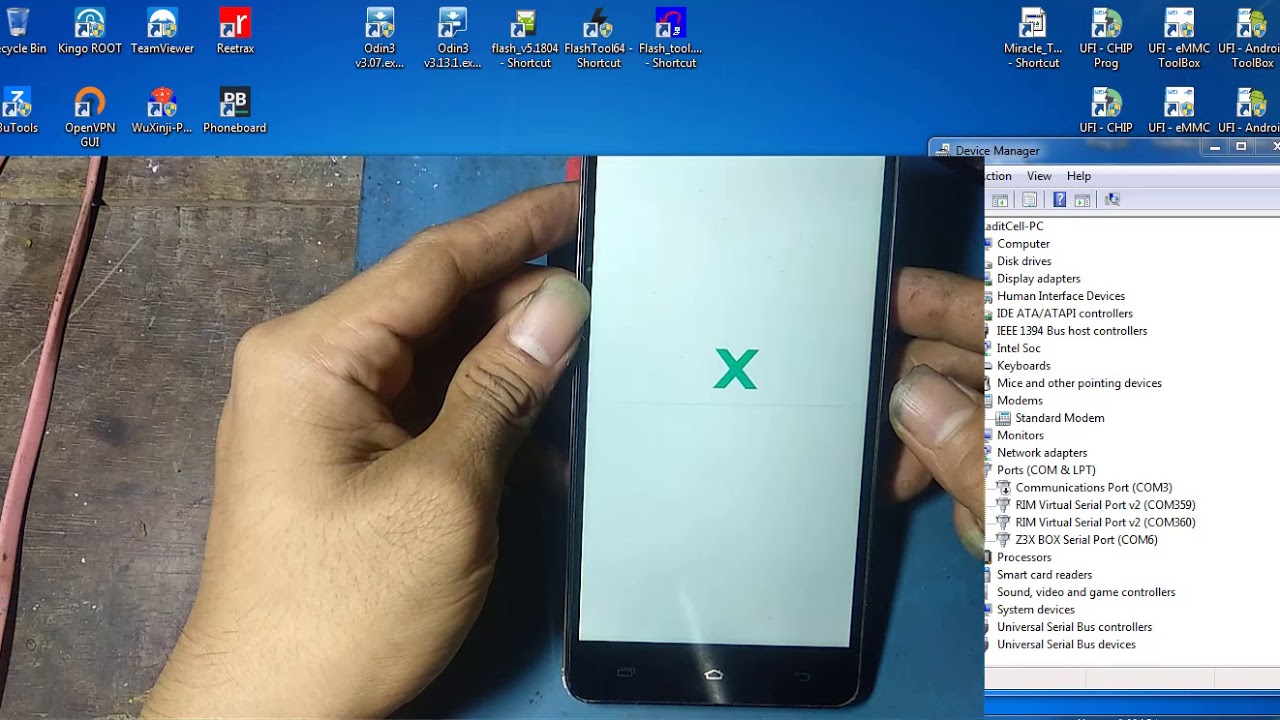Screen dimensions: 1280x720
Task: Select Universal Serial Bus controllers
Action: (x=1074, y=627)
